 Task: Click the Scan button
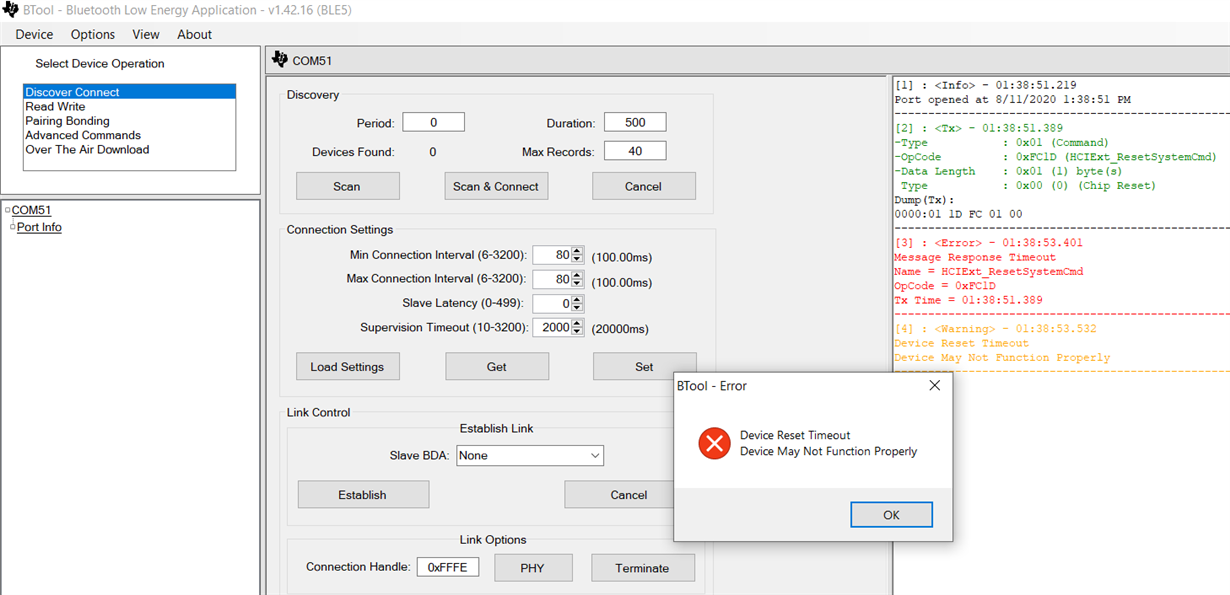347,186
